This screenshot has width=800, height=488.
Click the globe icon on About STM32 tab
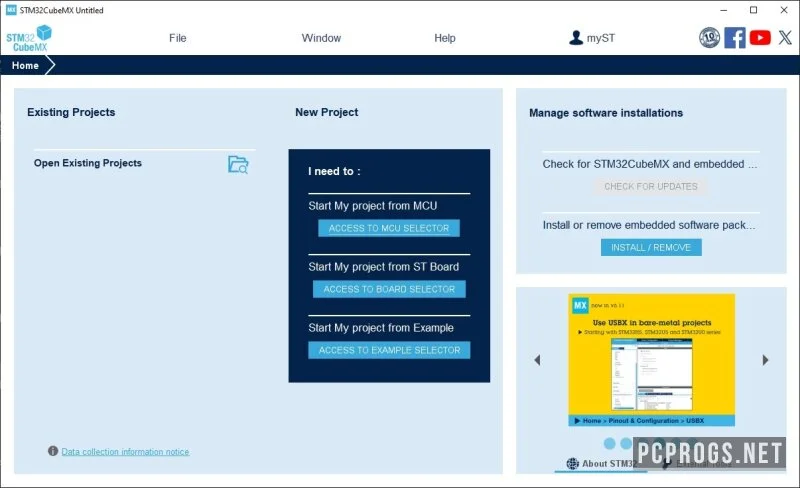tap(572, 463)
